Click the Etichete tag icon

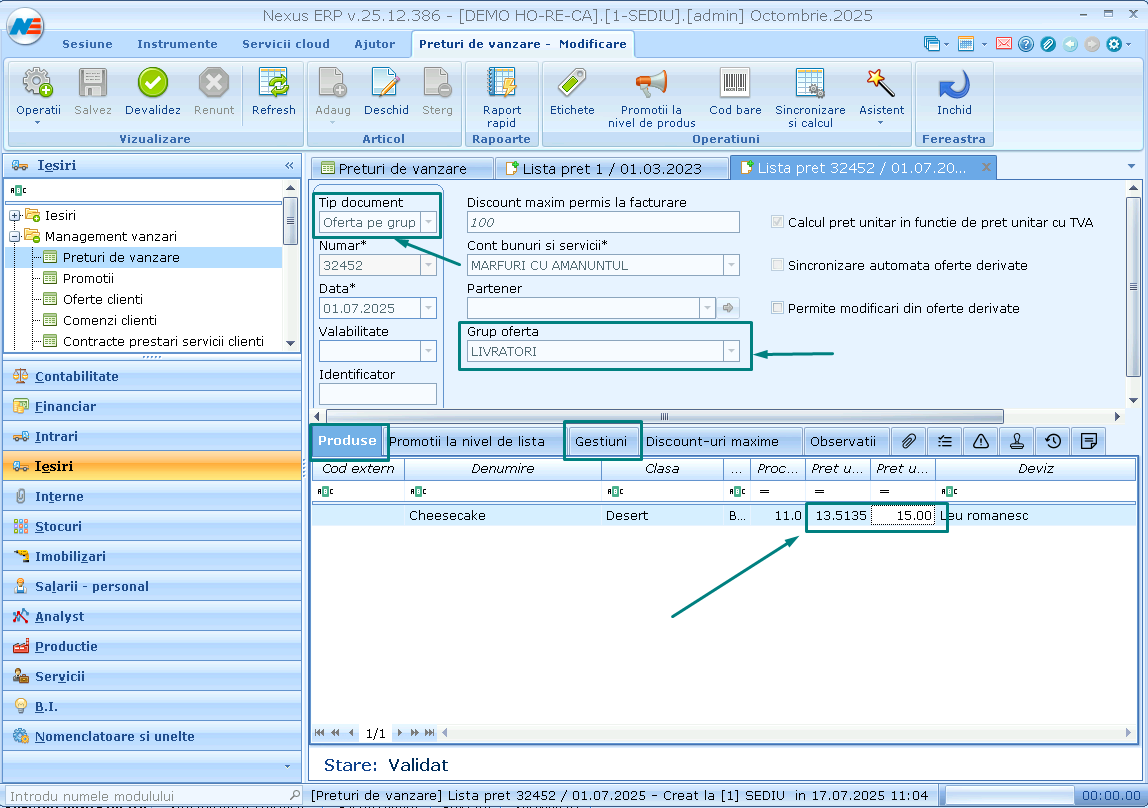click(x=572, y=84)
